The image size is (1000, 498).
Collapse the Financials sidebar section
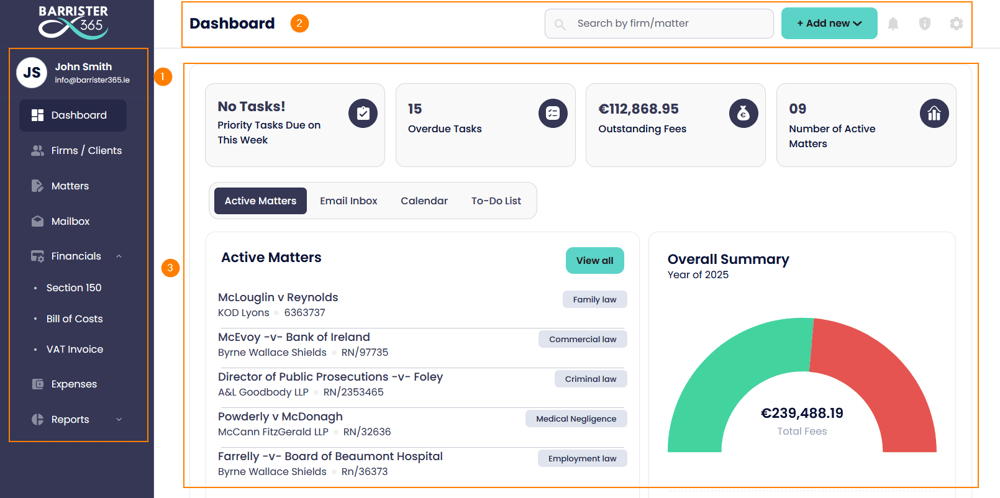(119, 257)
